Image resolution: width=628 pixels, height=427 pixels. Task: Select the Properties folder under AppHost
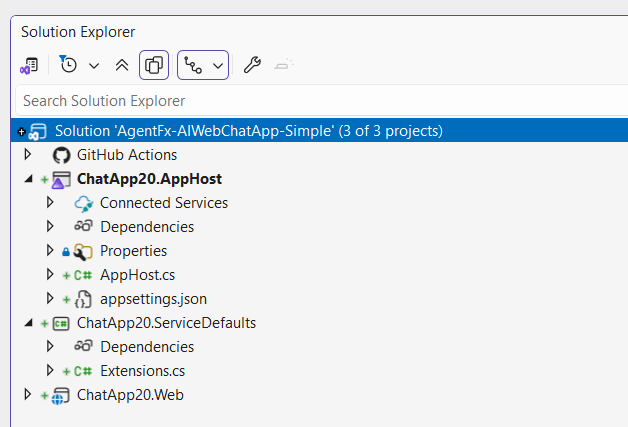(133, 251)
